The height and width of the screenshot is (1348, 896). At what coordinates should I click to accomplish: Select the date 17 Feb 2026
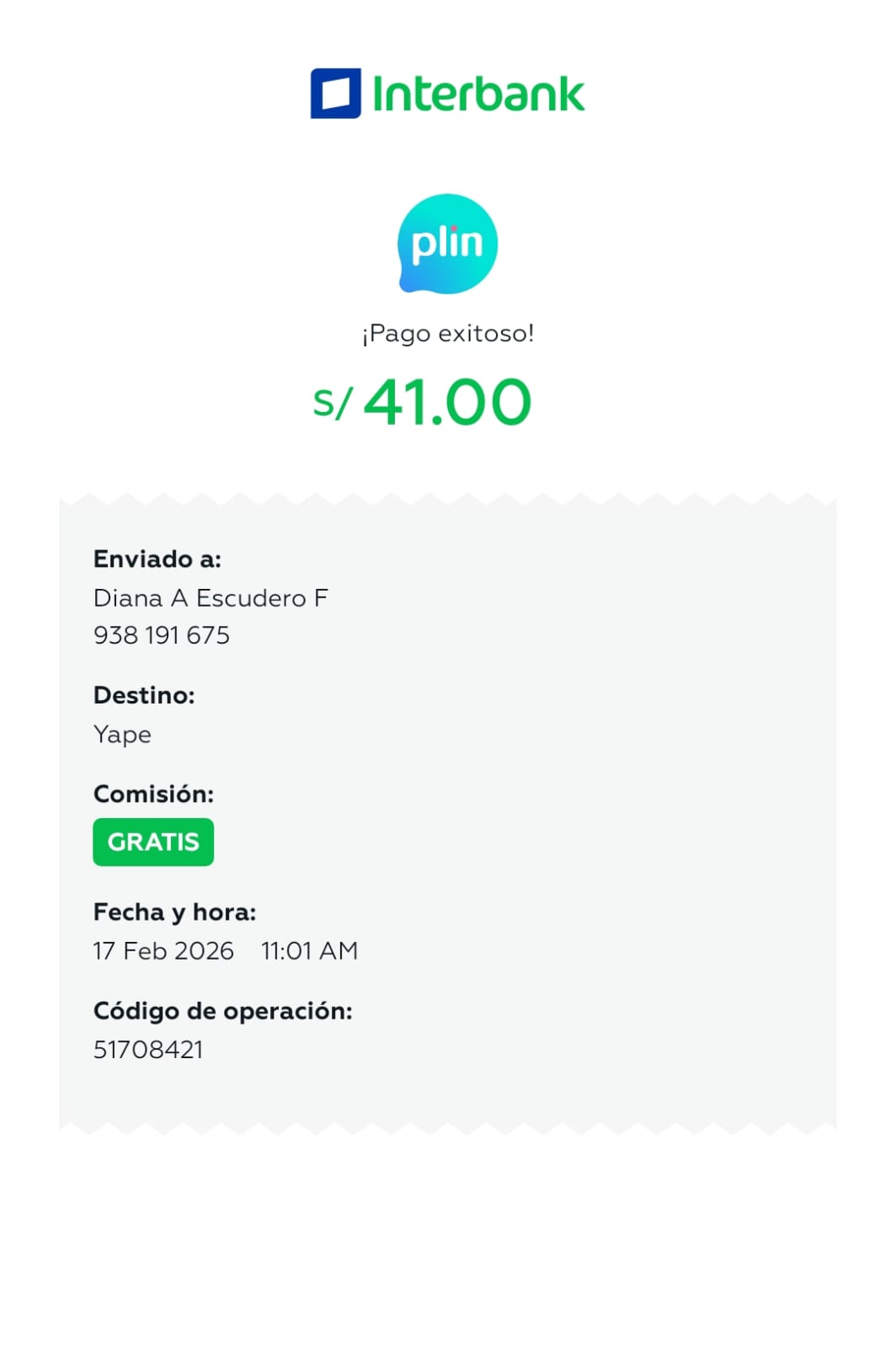click(x=163, y=951)
